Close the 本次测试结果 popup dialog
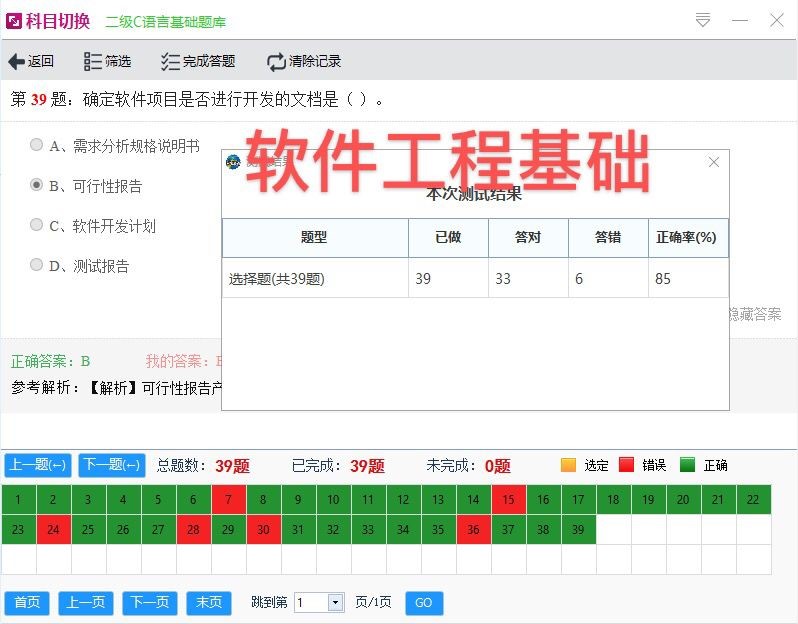The width and height of the screenshot is (798, 624). tap(713, 162)
